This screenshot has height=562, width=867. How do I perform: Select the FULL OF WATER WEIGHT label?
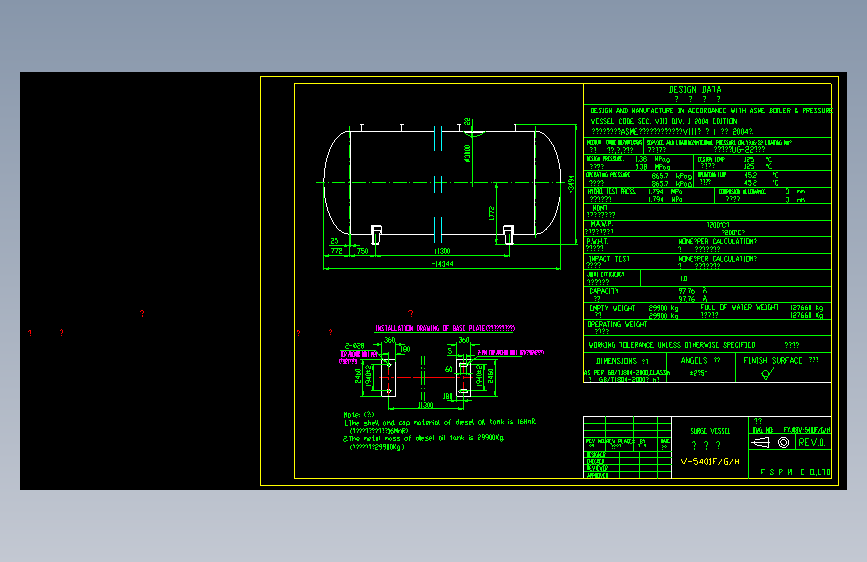pos(739,307)
